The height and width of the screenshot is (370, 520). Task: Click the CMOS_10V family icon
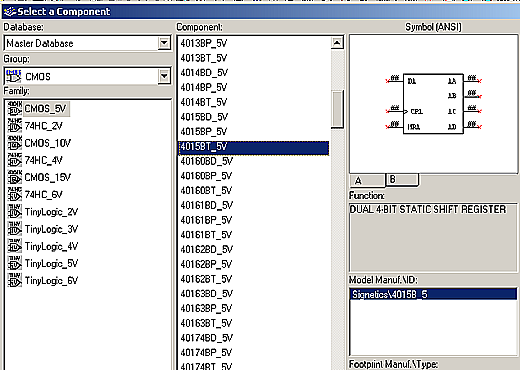pyautogui.click(x=15, y=143)
